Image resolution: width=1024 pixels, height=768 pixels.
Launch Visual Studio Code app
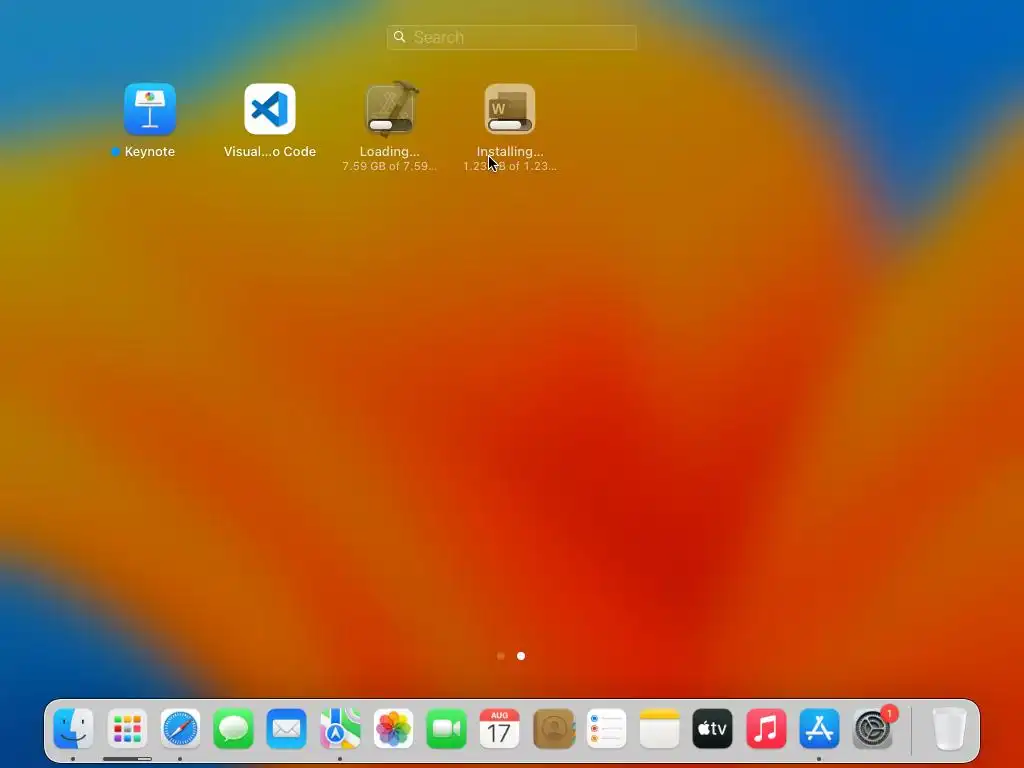tap(270, 109)
